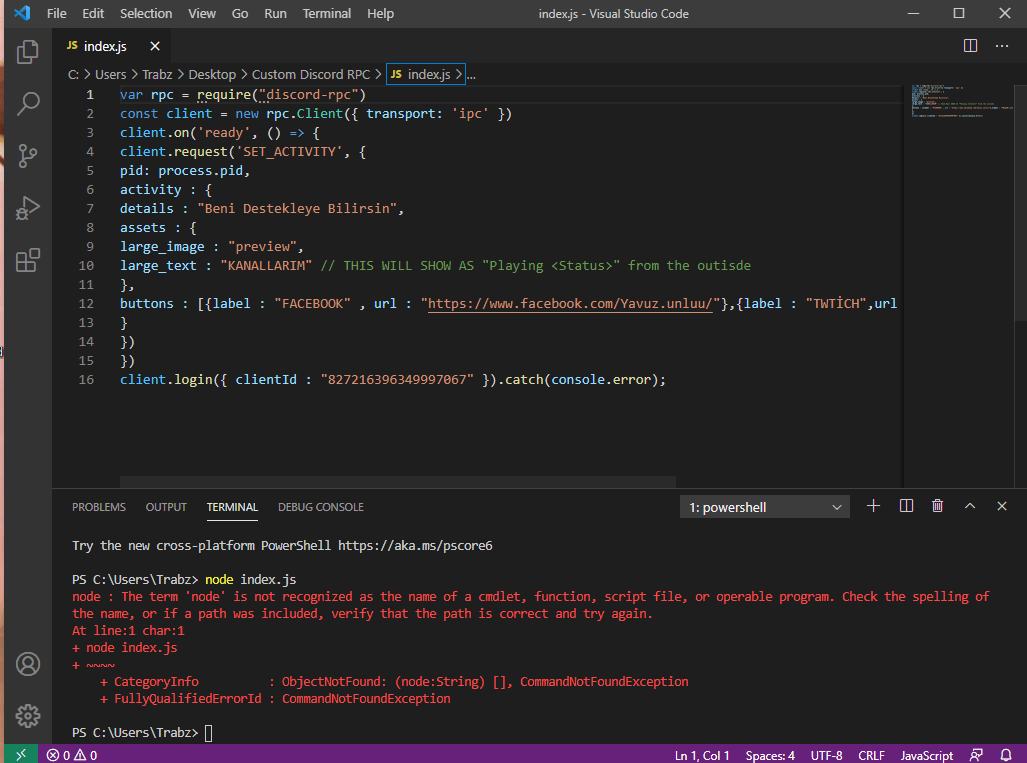Open the Source Control view
Viewport: 1027px width, 763px height.
(x=28, y=156)
